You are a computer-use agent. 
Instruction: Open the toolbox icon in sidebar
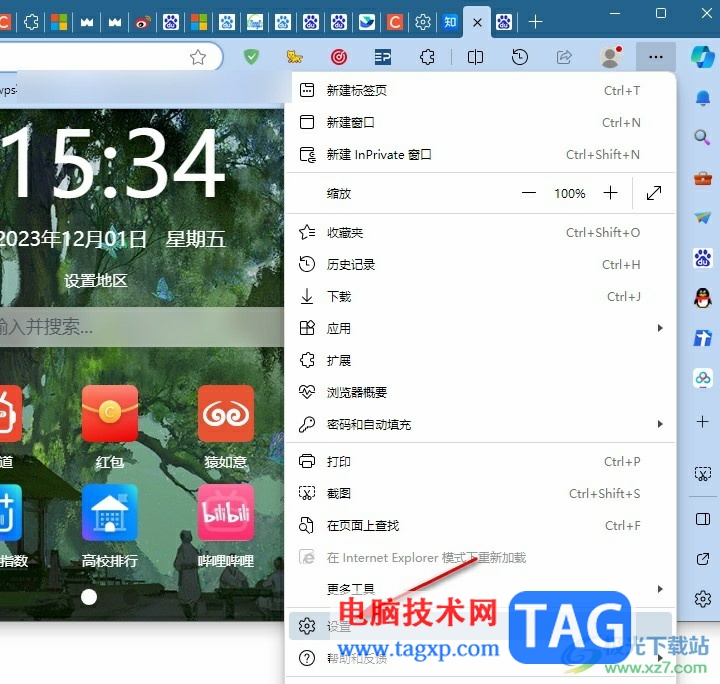[x=703, y=178]
